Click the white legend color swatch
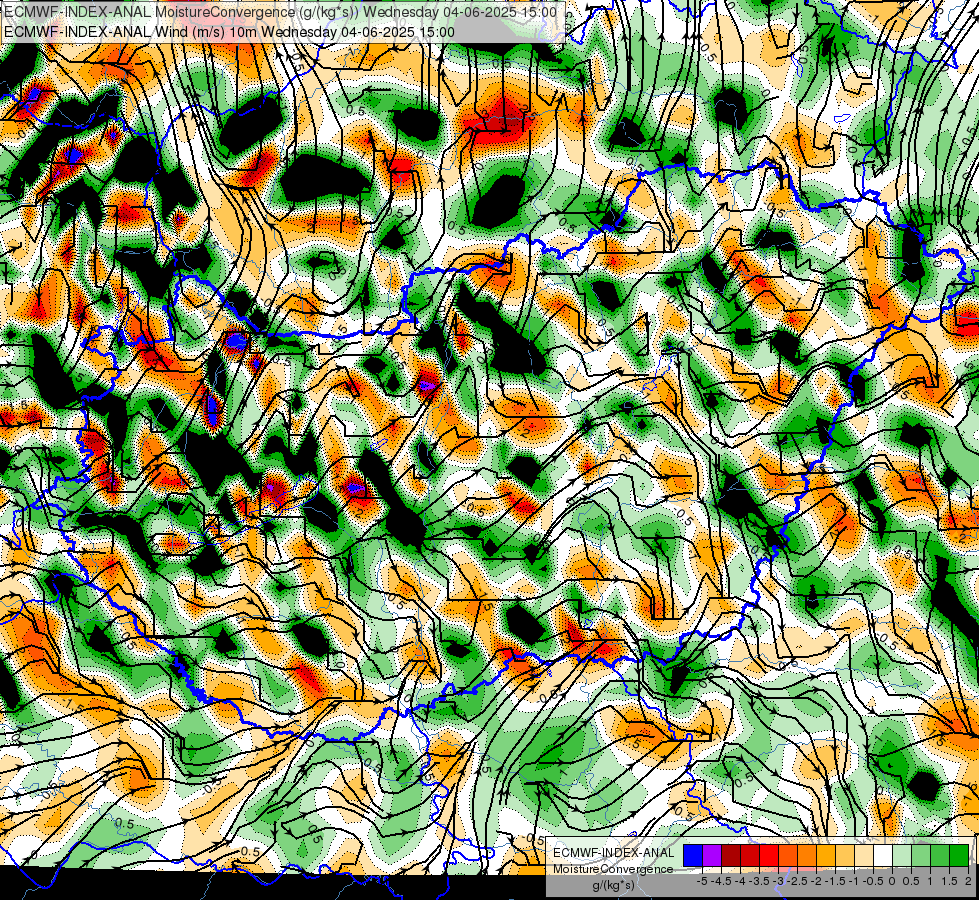Viewport: 979px width, 900px height. [883, 855]
